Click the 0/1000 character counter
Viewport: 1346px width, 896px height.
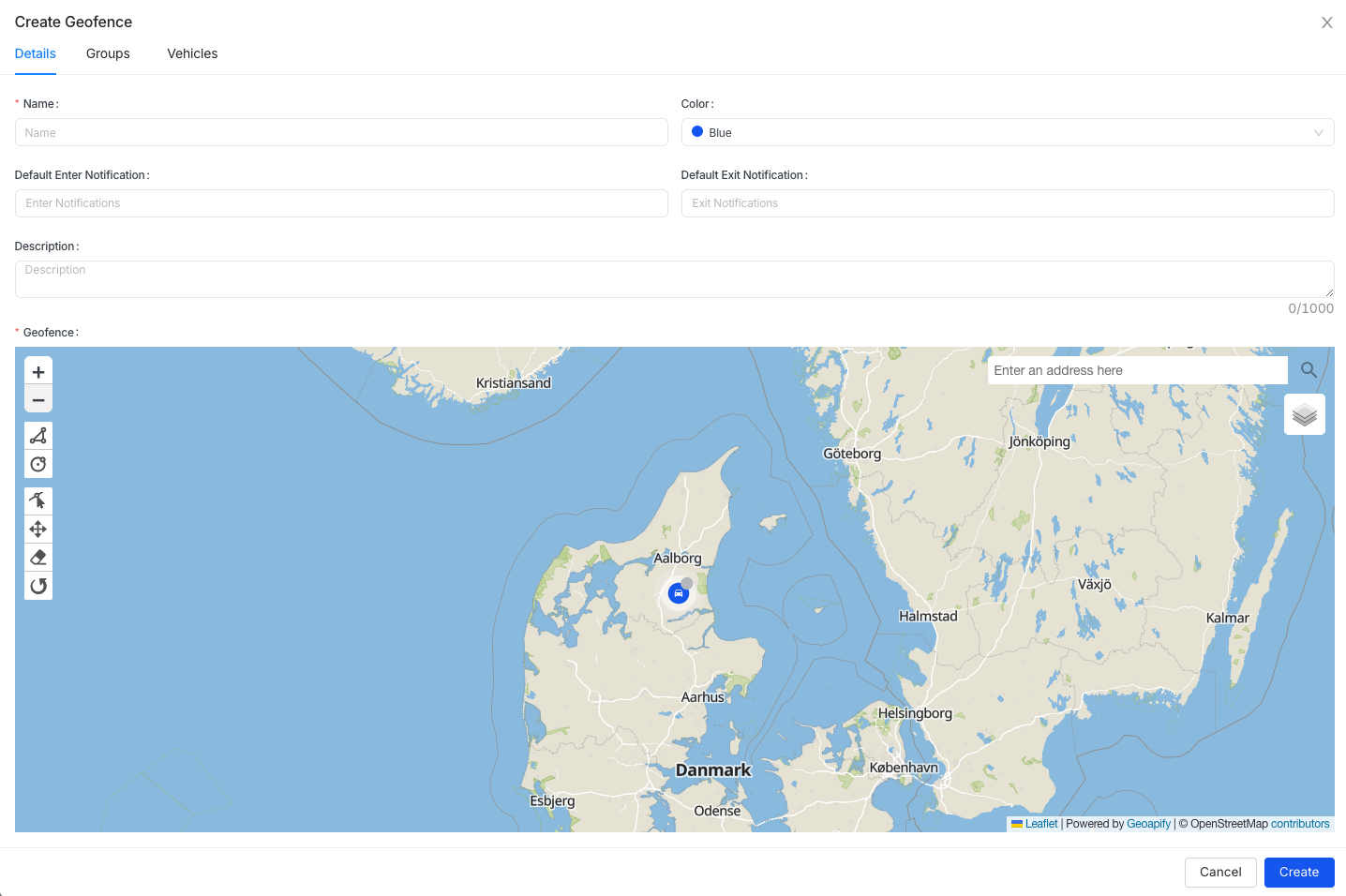(1310, 308)
